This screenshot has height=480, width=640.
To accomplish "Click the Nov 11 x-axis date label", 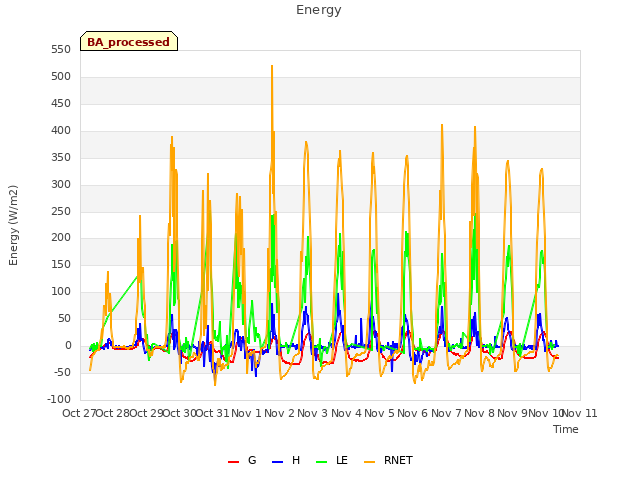I will tap(580, 413).
